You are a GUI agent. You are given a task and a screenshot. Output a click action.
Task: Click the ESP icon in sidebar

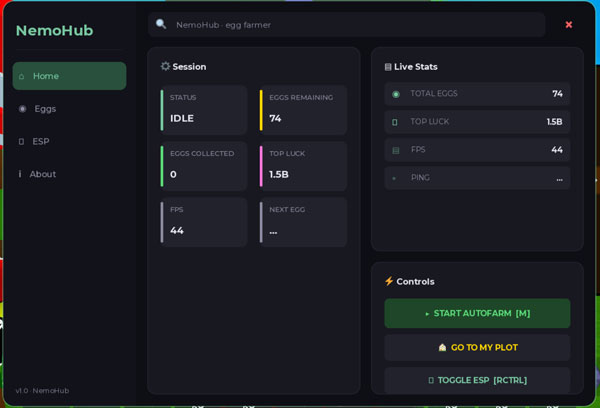(x=21, y=142)
